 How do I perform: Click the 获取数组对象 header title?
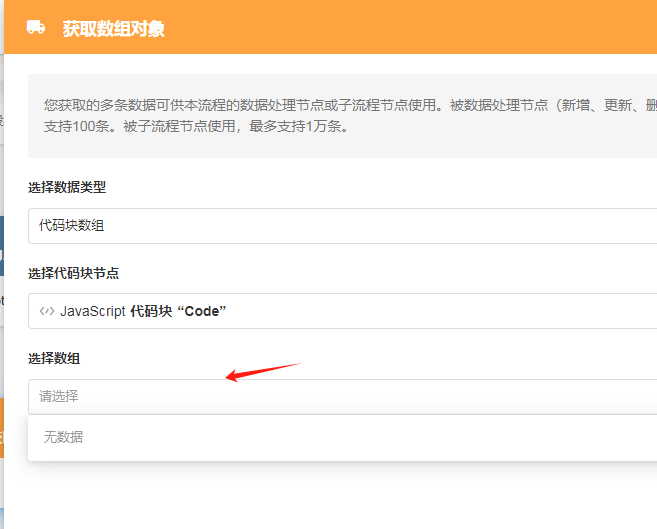coord(114,29)
